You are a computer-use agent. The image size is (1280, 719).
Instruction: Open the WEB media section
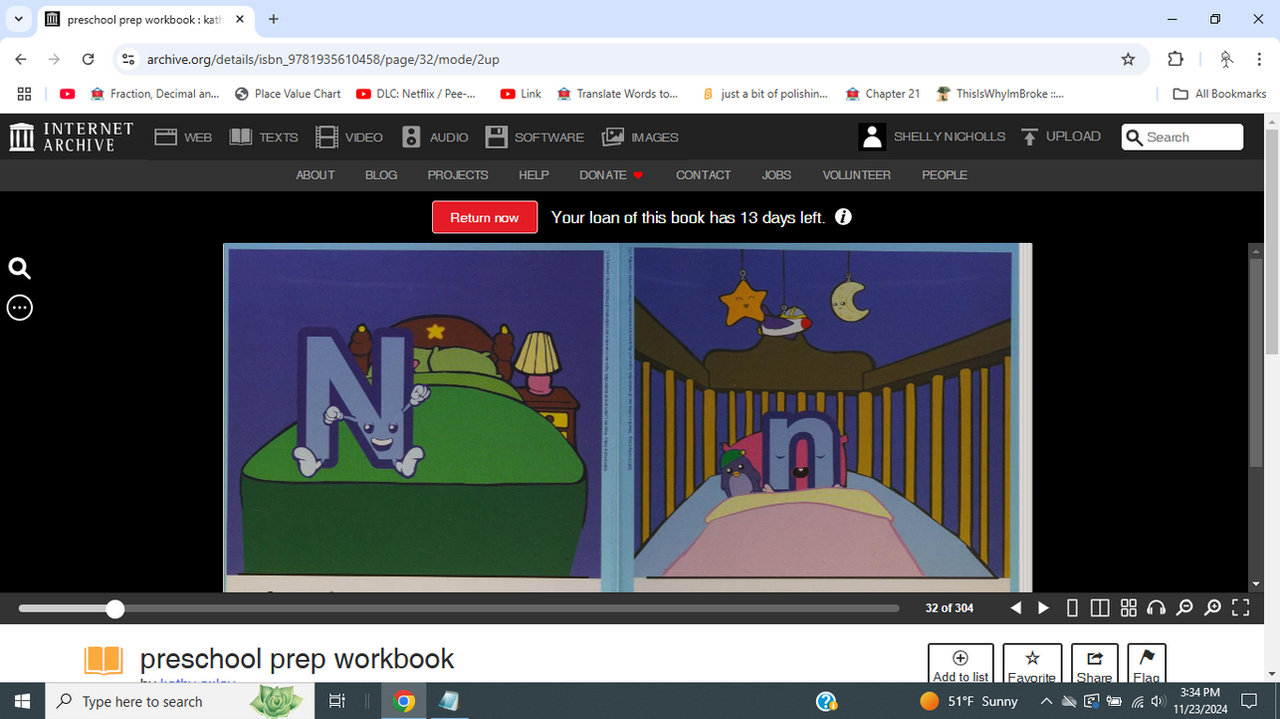click(x=183, y=137)
